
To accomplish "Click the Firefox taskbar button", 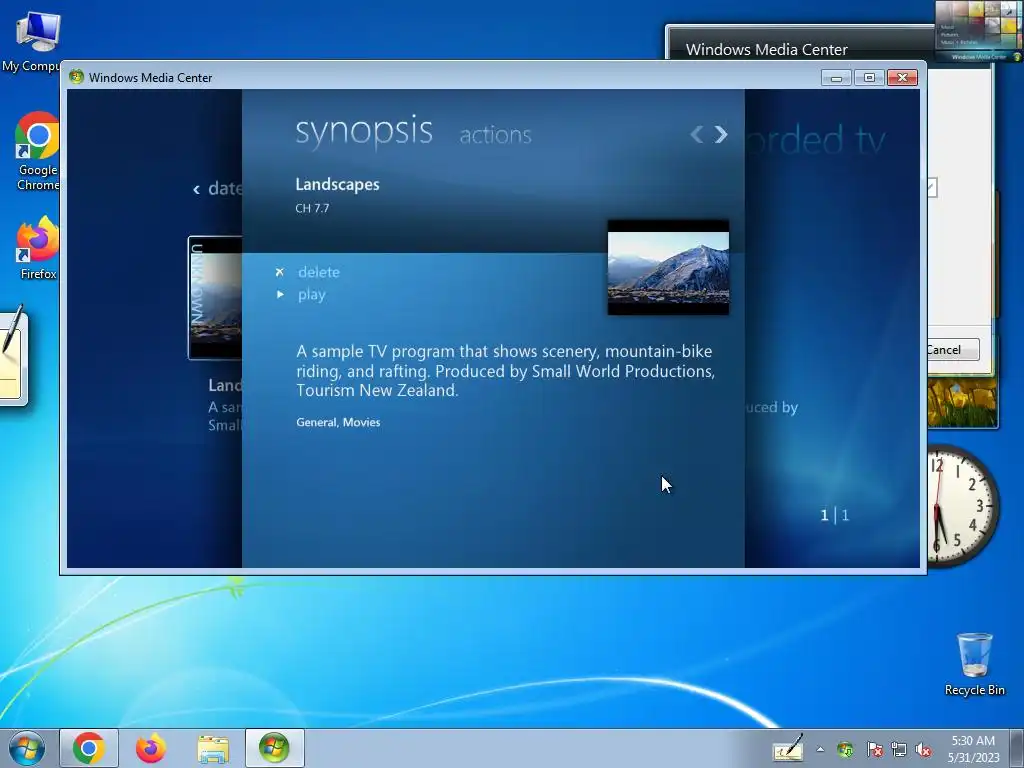I will (x=151, y=748).
